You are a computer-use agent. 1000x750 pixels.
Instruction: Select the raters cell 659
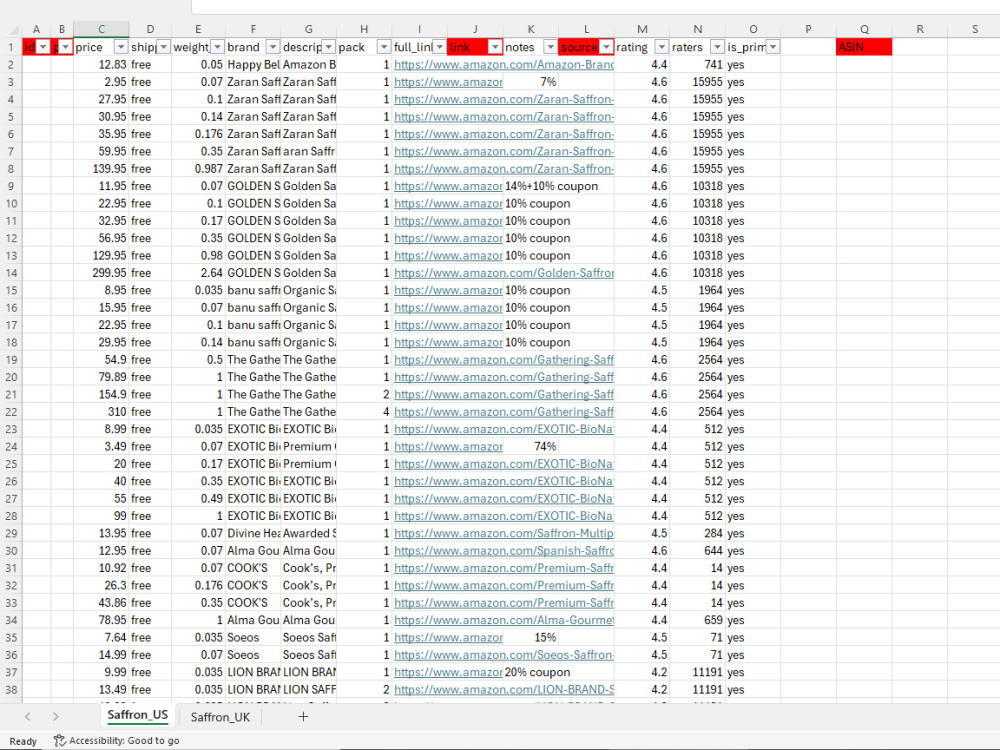697,620
